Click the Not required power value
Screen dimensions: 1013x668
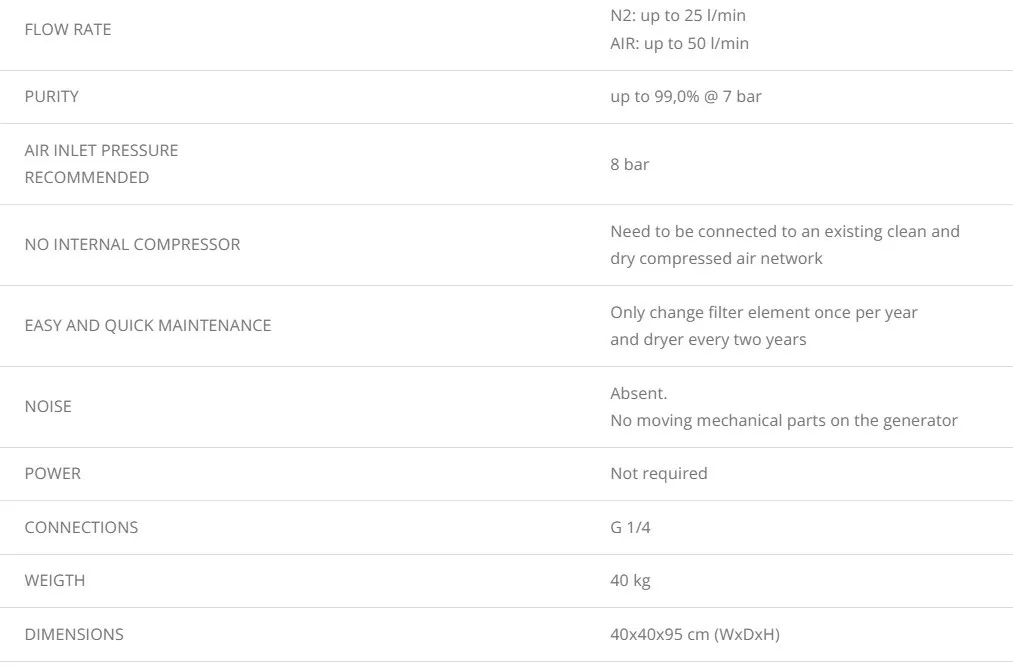tap(658, 474)
